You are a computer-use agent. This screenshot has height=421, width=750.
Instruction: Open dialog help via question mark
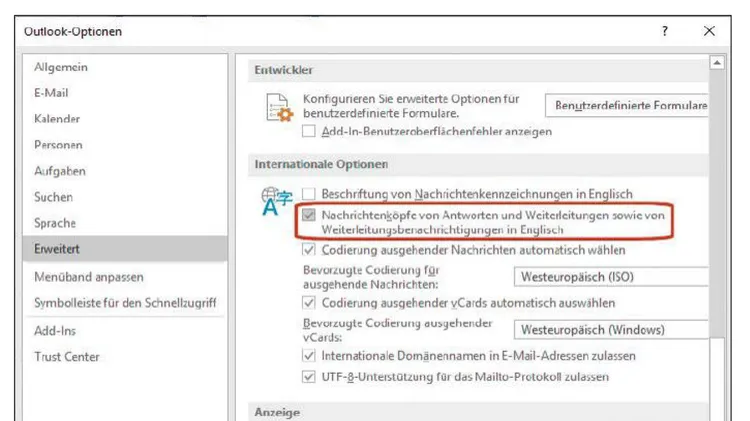[x=665, y=31]
